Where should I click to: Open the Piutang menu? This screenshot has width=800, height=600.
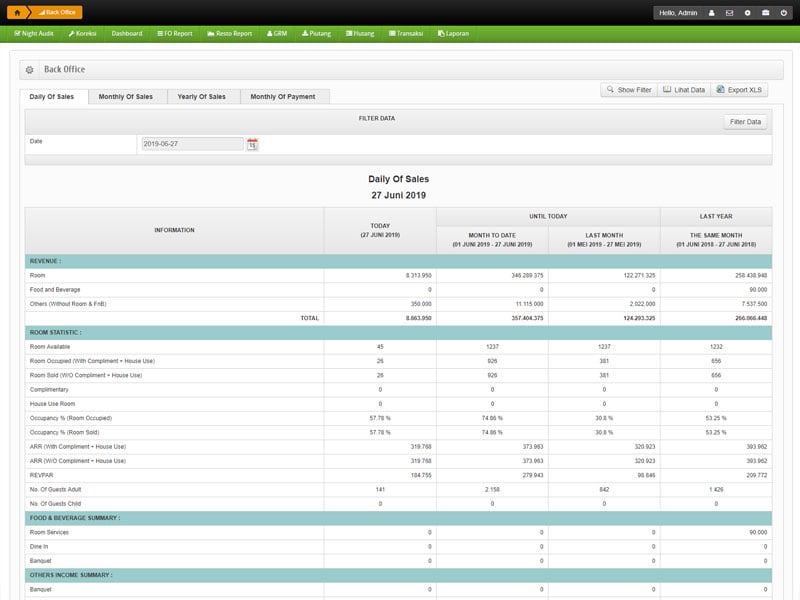tap(316, 33)
